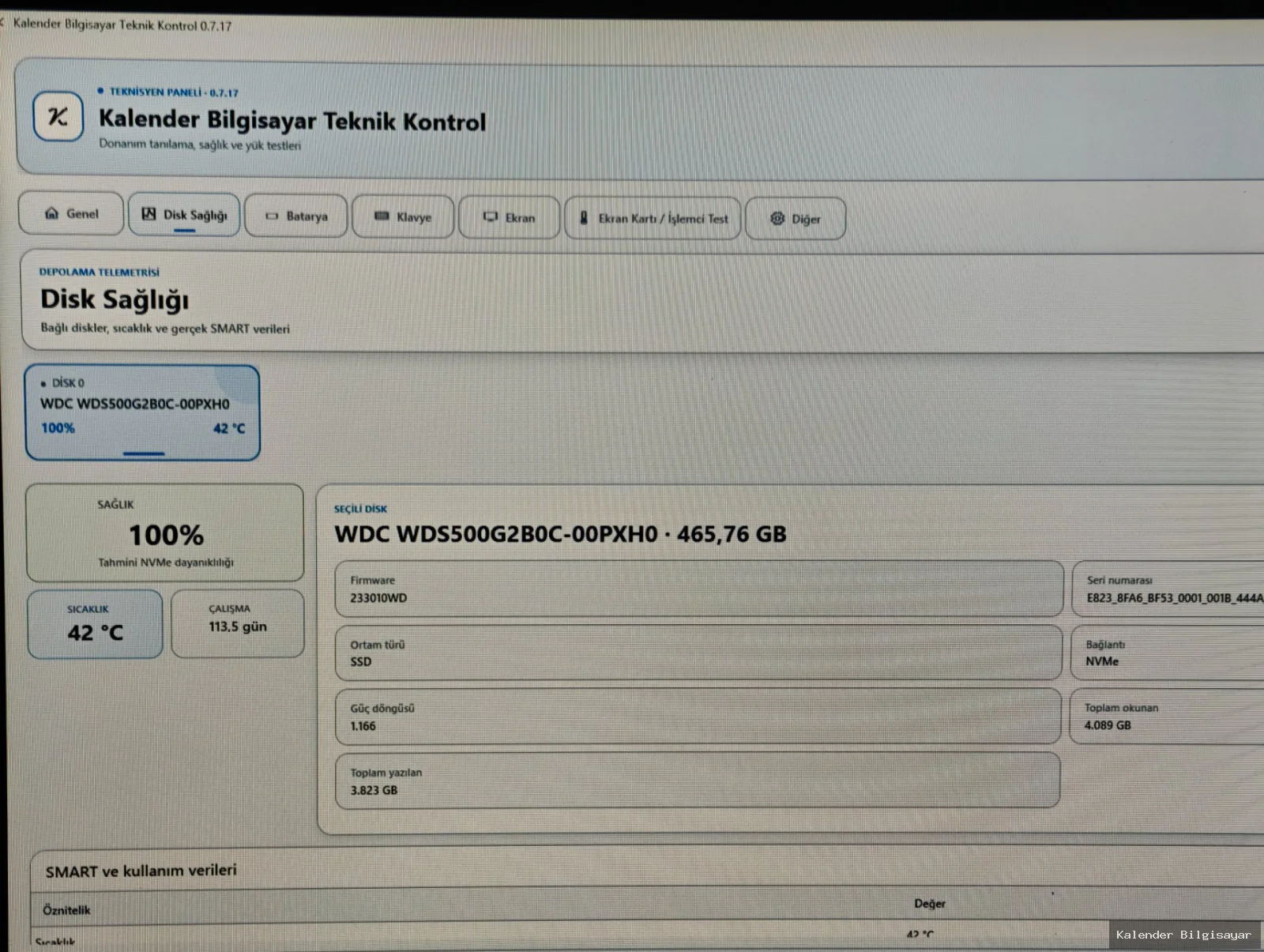Click the Değer column header
Image resolution: width=1264 pixels, height=952 pixels.
930,904
